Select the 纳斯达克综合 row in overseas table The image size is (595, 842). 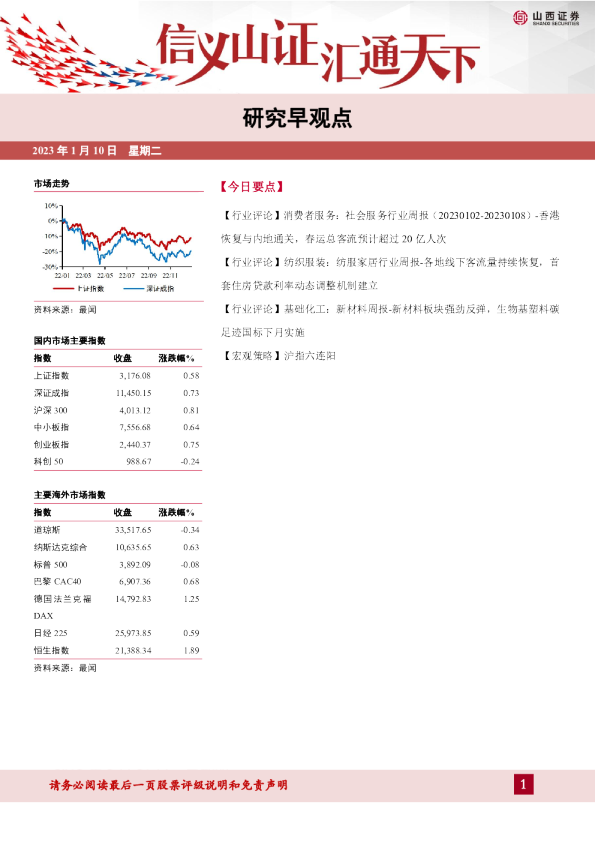tap(117, 547)
